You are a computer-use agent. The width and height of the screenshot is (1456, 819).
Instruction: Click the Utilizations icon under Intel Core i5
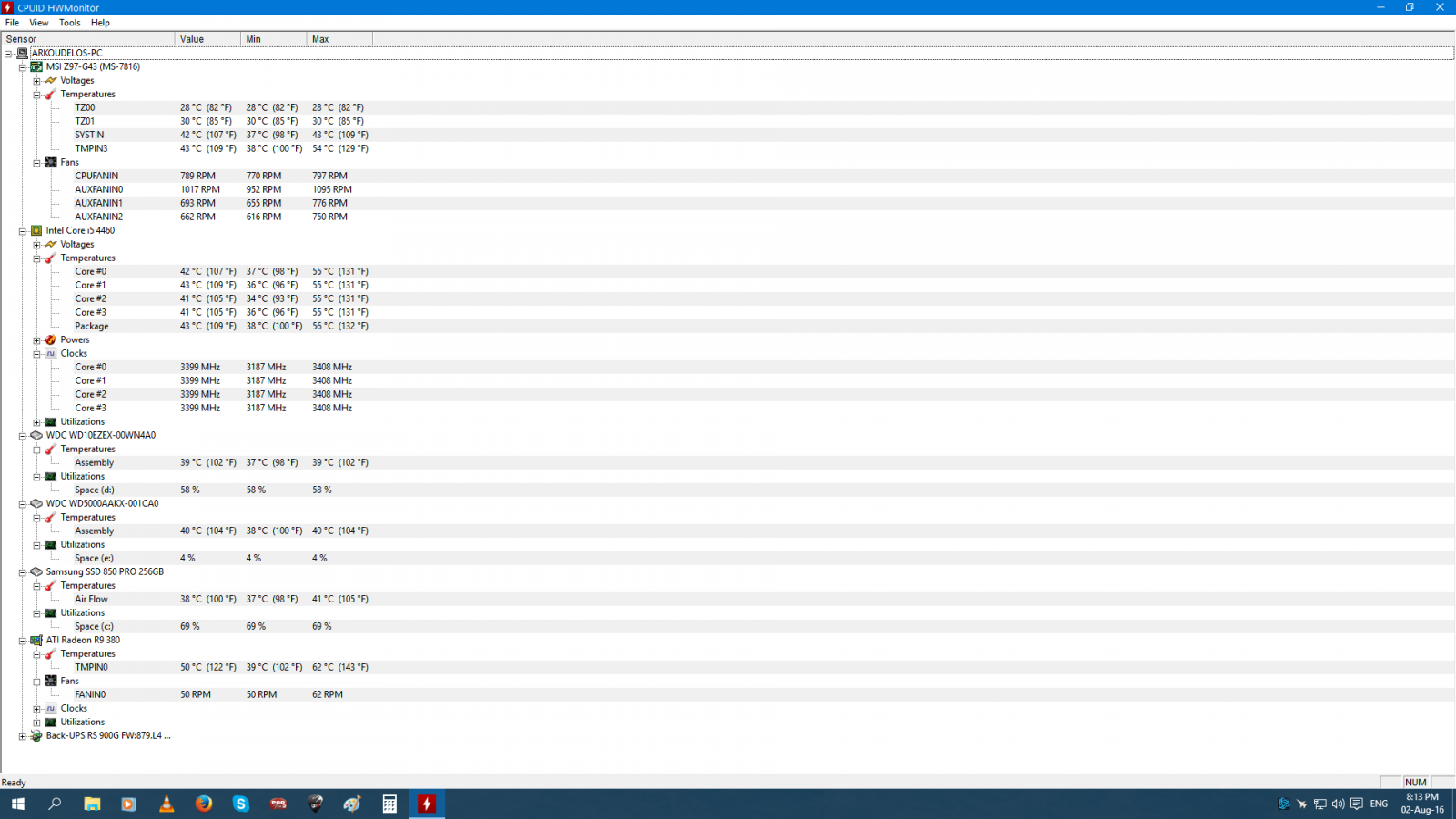tap(51, 421)
